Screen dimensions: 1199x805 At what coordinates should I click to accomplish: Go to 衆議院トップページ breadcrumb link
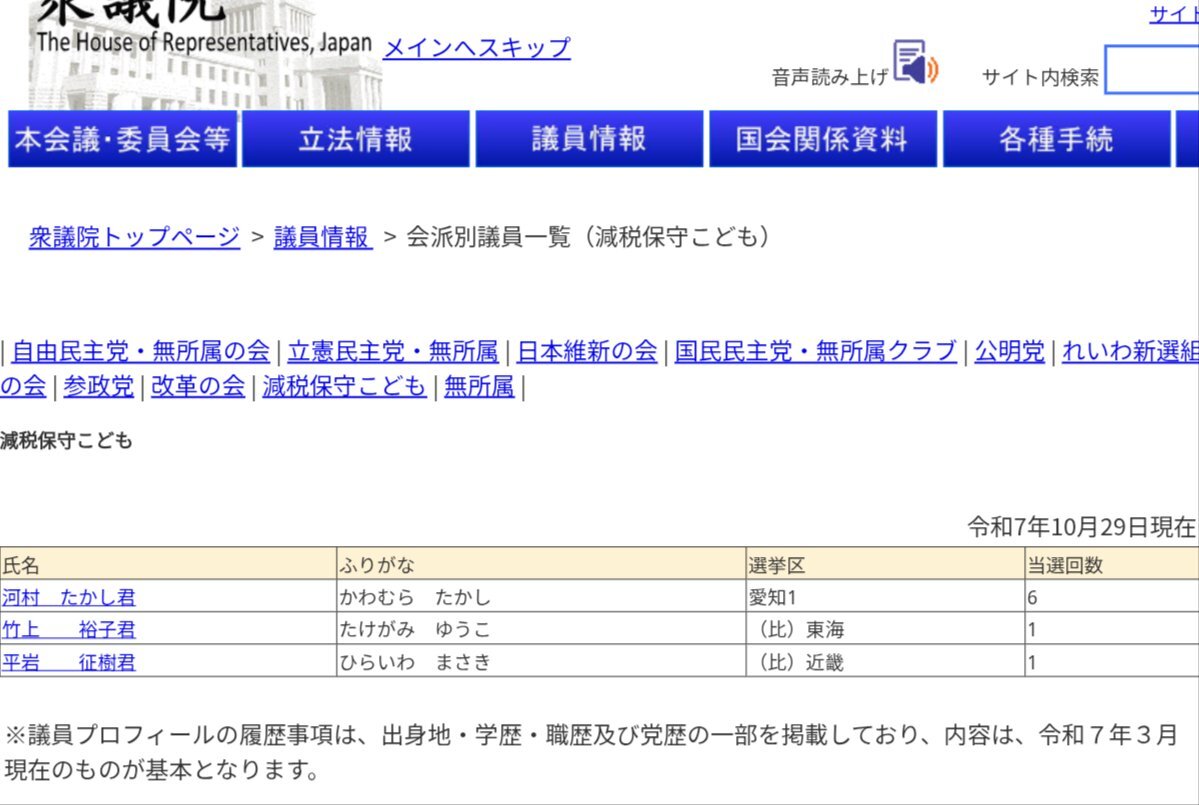pos(135,237)
